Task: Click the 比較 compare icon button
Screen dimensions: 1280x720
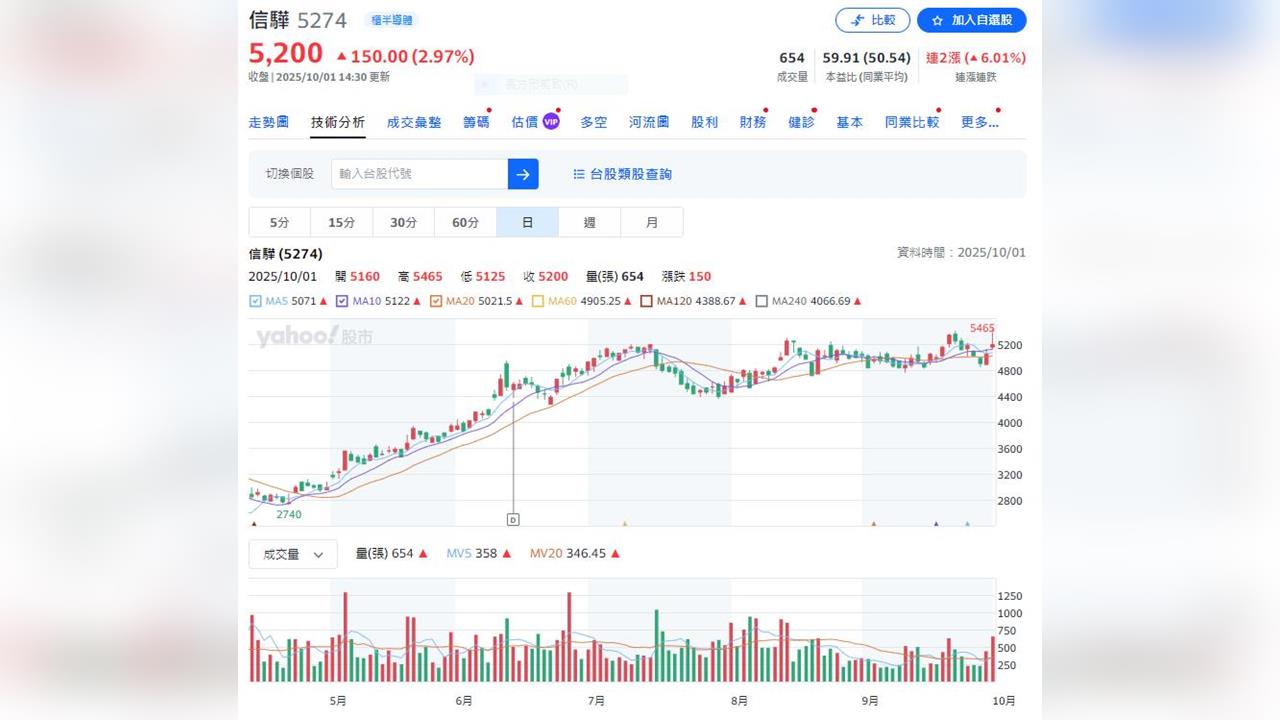Action: coord(872,20)
